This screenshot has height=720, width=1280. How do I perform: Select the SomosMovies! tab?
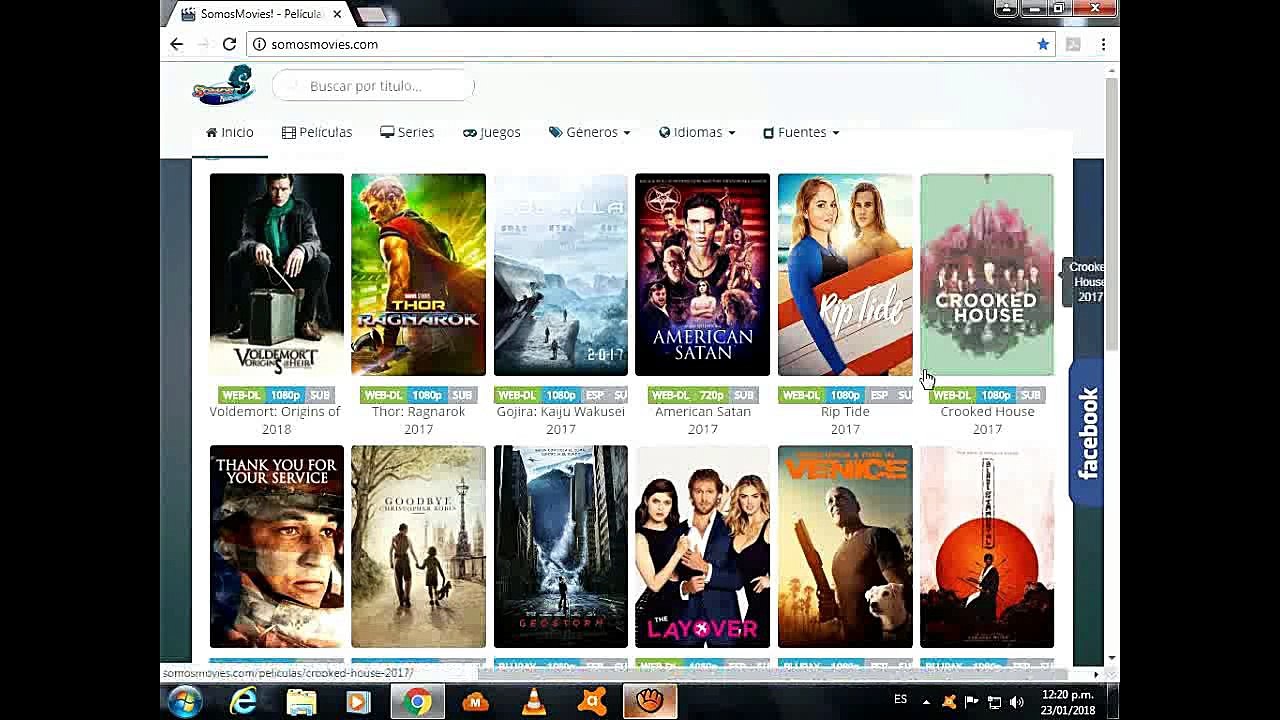click(259, 14)
